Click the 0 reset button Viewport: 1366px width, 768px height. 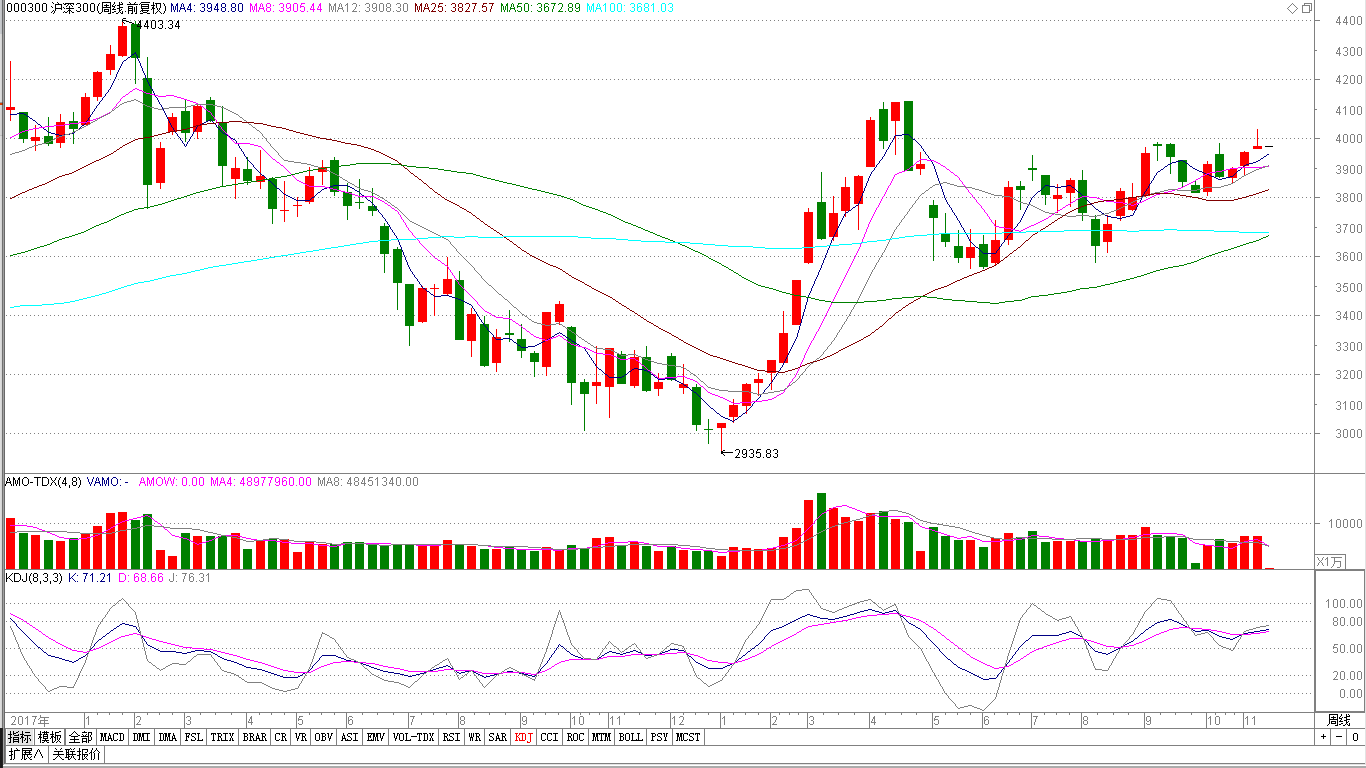(1355, 737)
